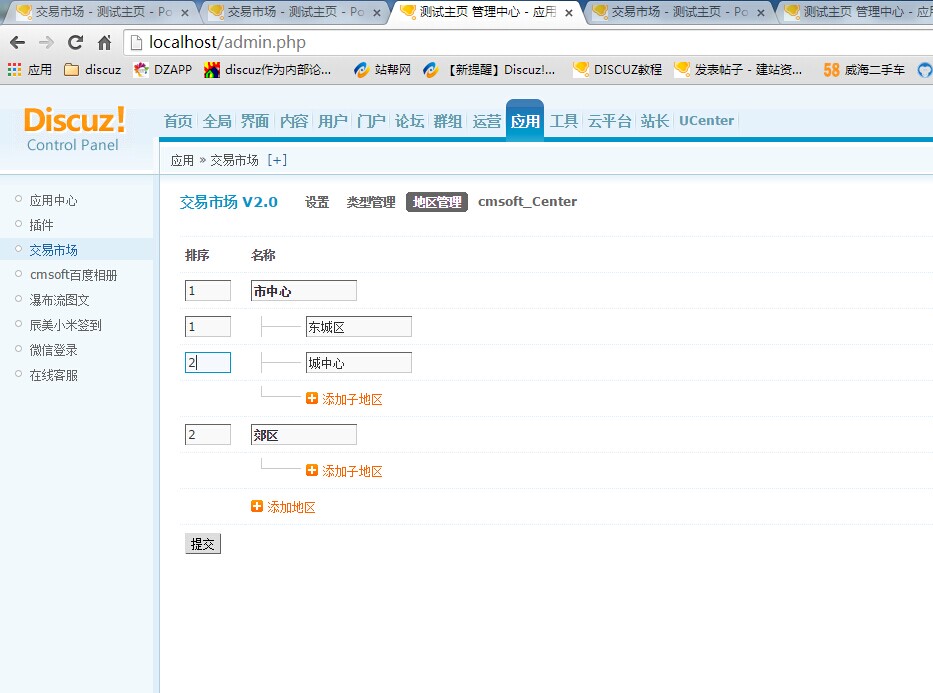Open 在线客服 in the sidebar
This screenshot has width=933, height=693.
[x=54, y=375]
